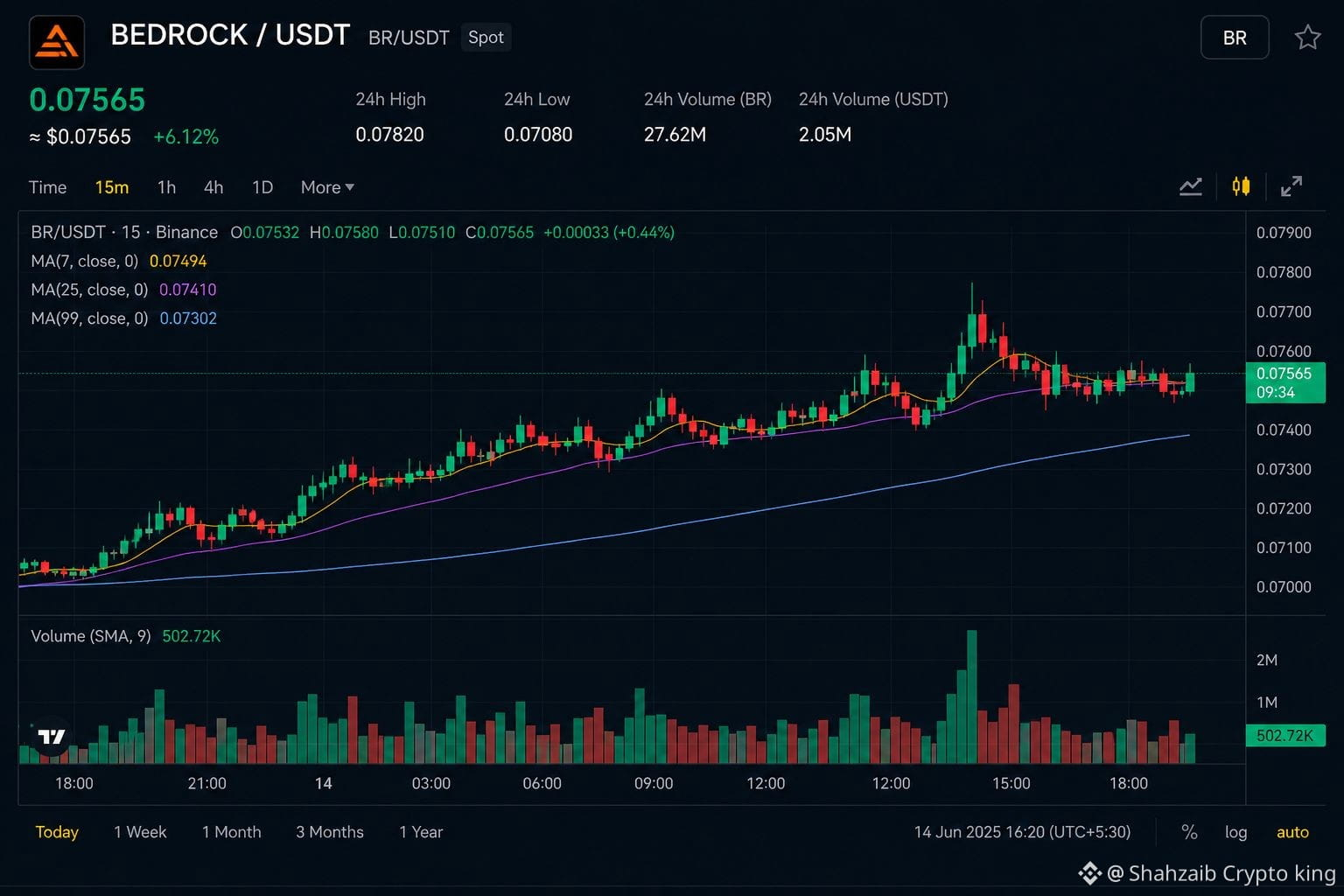This screenshot has height=896, width=1344.
Task: Click the BR/USDT pair symbol in header
Action: click(x=409, y=38)
